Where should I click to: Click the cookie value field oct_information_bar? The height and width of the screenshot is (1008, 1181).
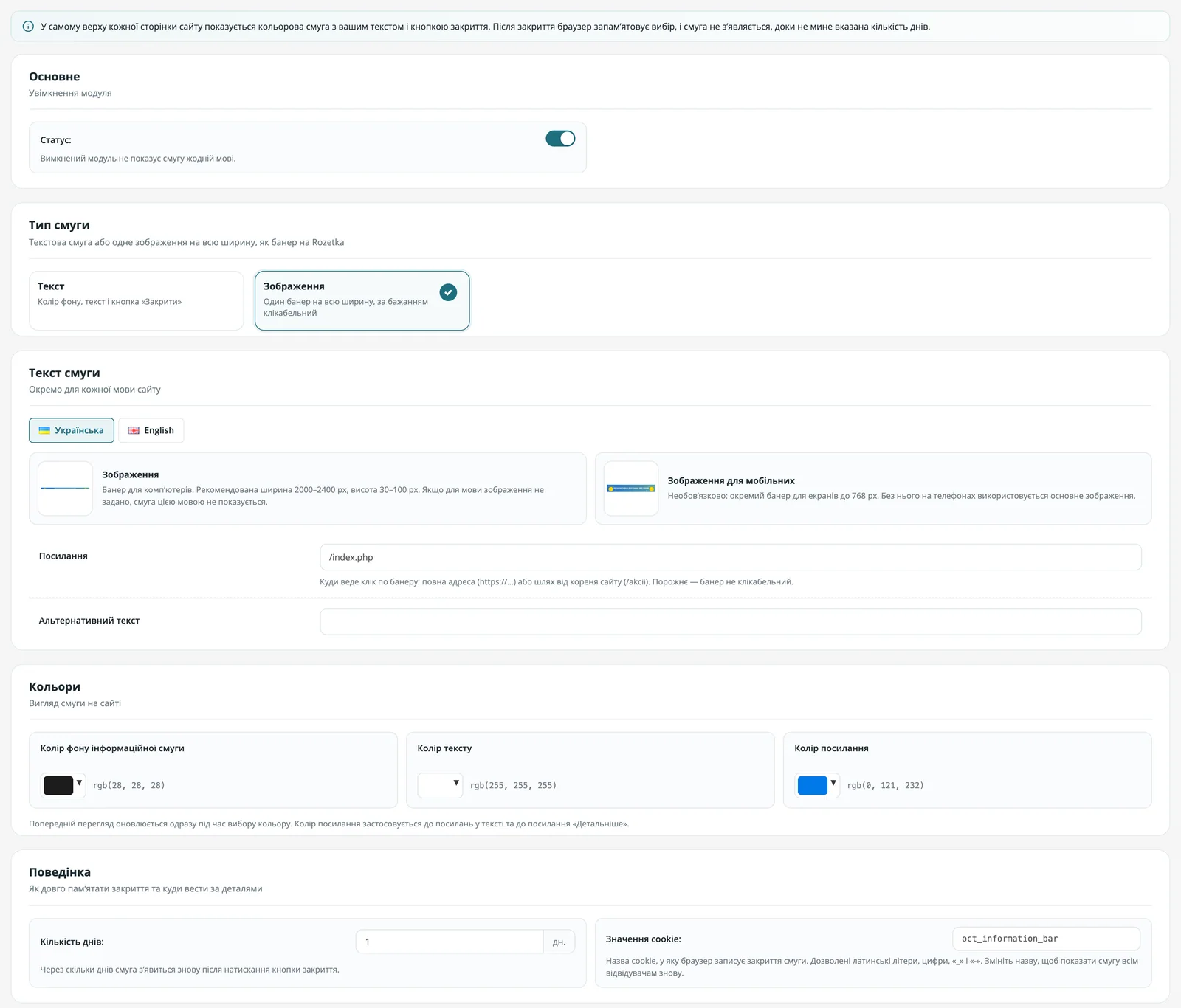tap(1046, 939)
